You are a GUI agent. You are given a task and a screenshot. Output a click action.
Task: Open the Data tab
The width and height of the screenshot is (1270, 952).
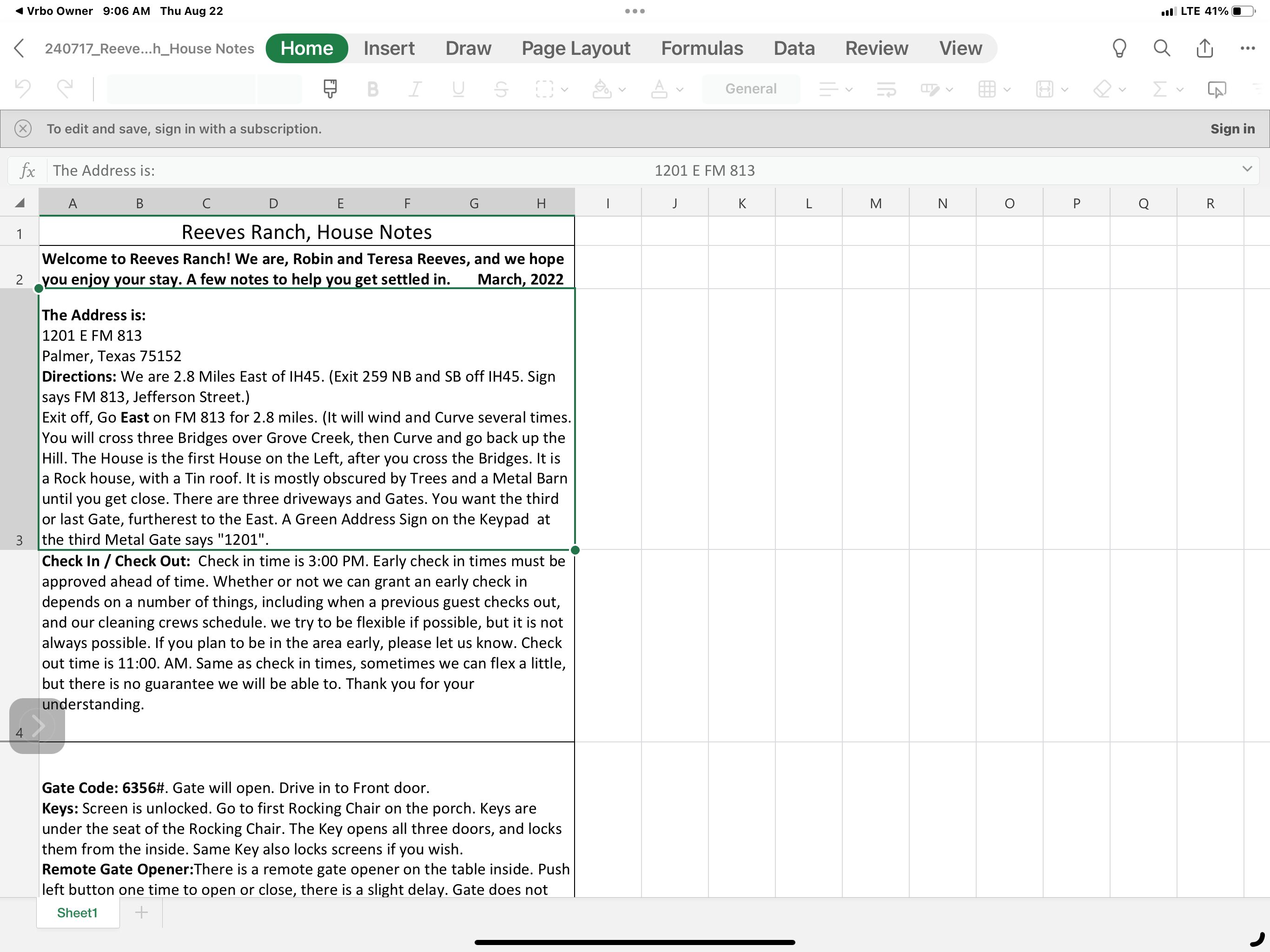794,48
